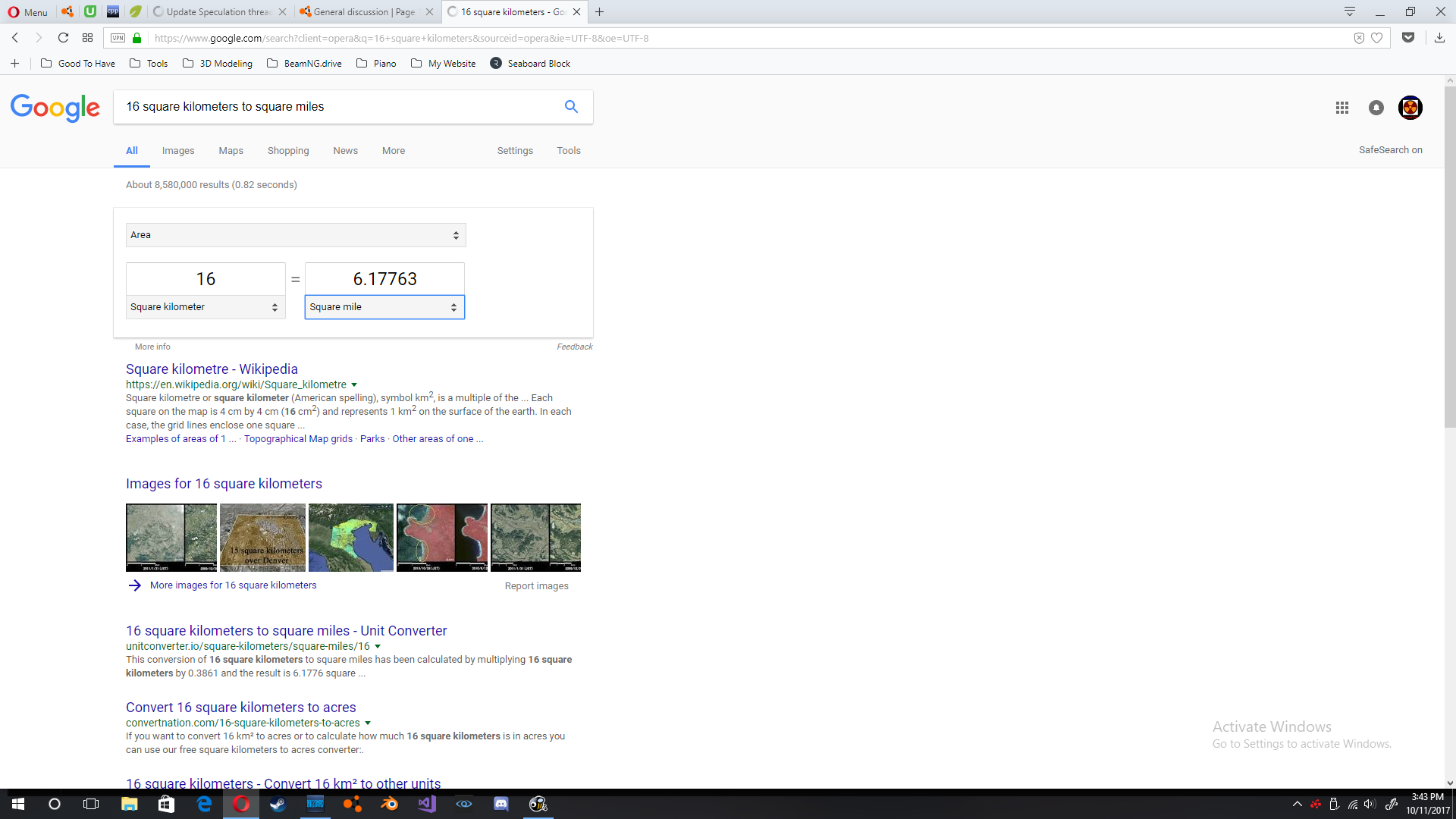Click the browser reload icon
Image resolution: width=1456 pixels, height=819 pixels.
(63, 38)
